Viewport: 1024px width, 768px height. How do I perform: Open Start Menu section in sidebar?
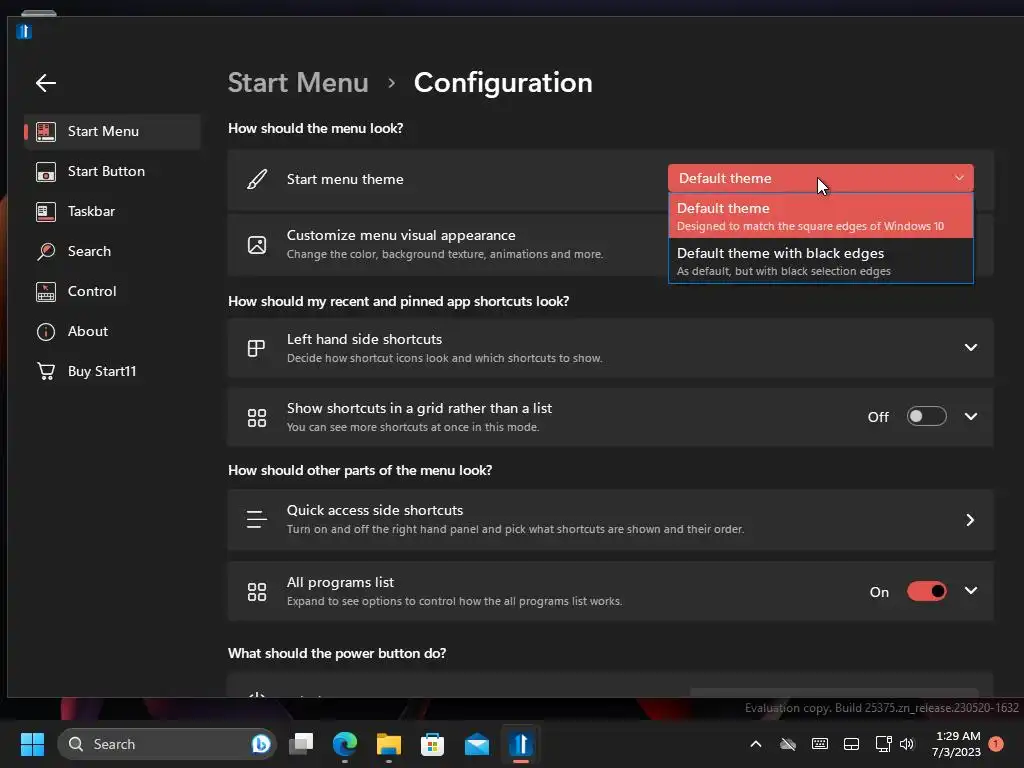(112, 131)
